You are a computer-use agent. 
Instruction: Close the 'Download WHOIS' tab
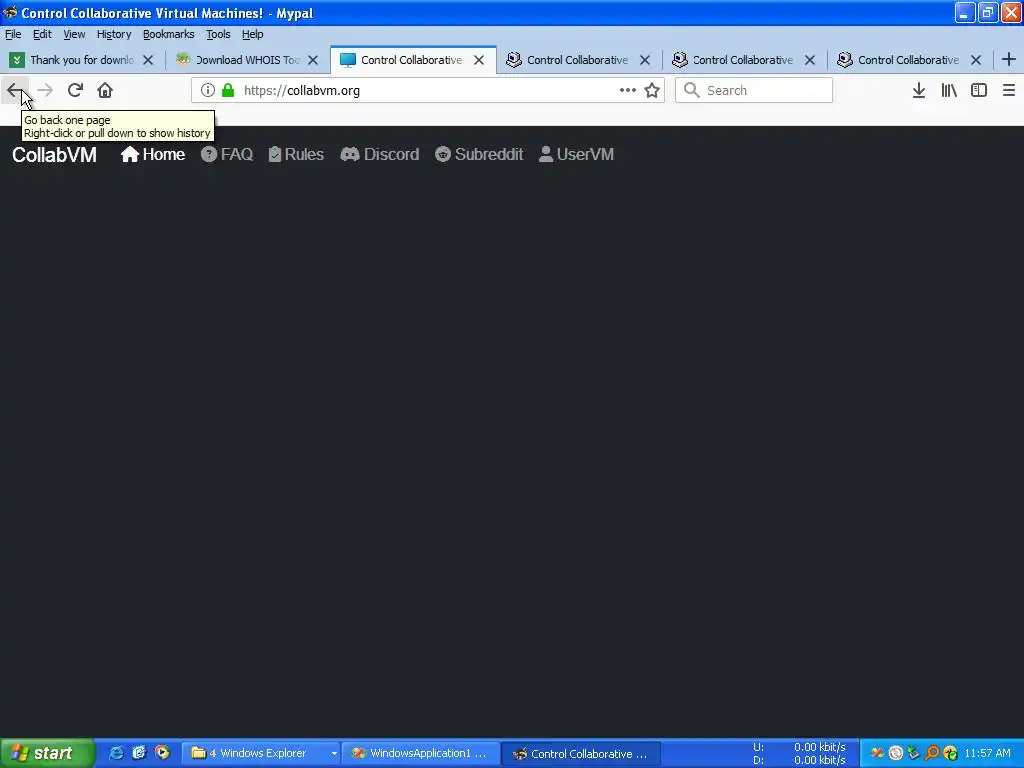click(x=313, y=60)
